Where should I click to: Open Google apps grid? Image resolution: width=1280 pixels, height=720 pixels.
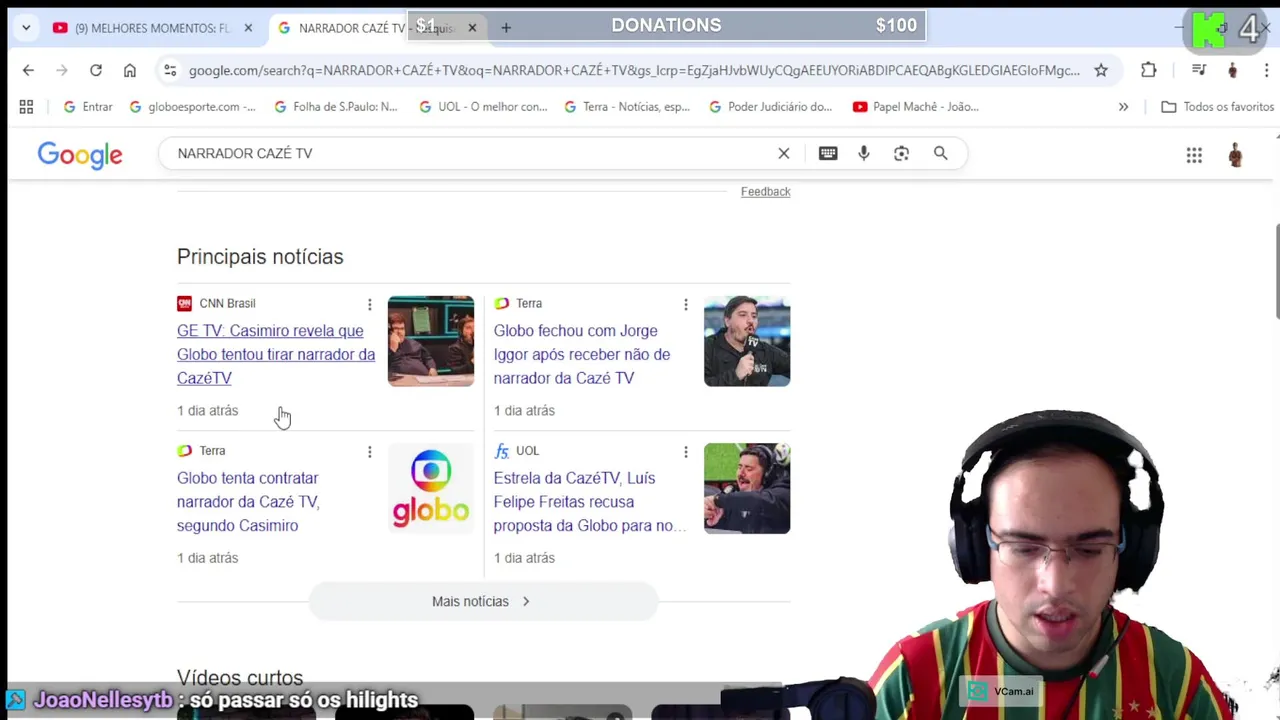[x=1194, y=155]
